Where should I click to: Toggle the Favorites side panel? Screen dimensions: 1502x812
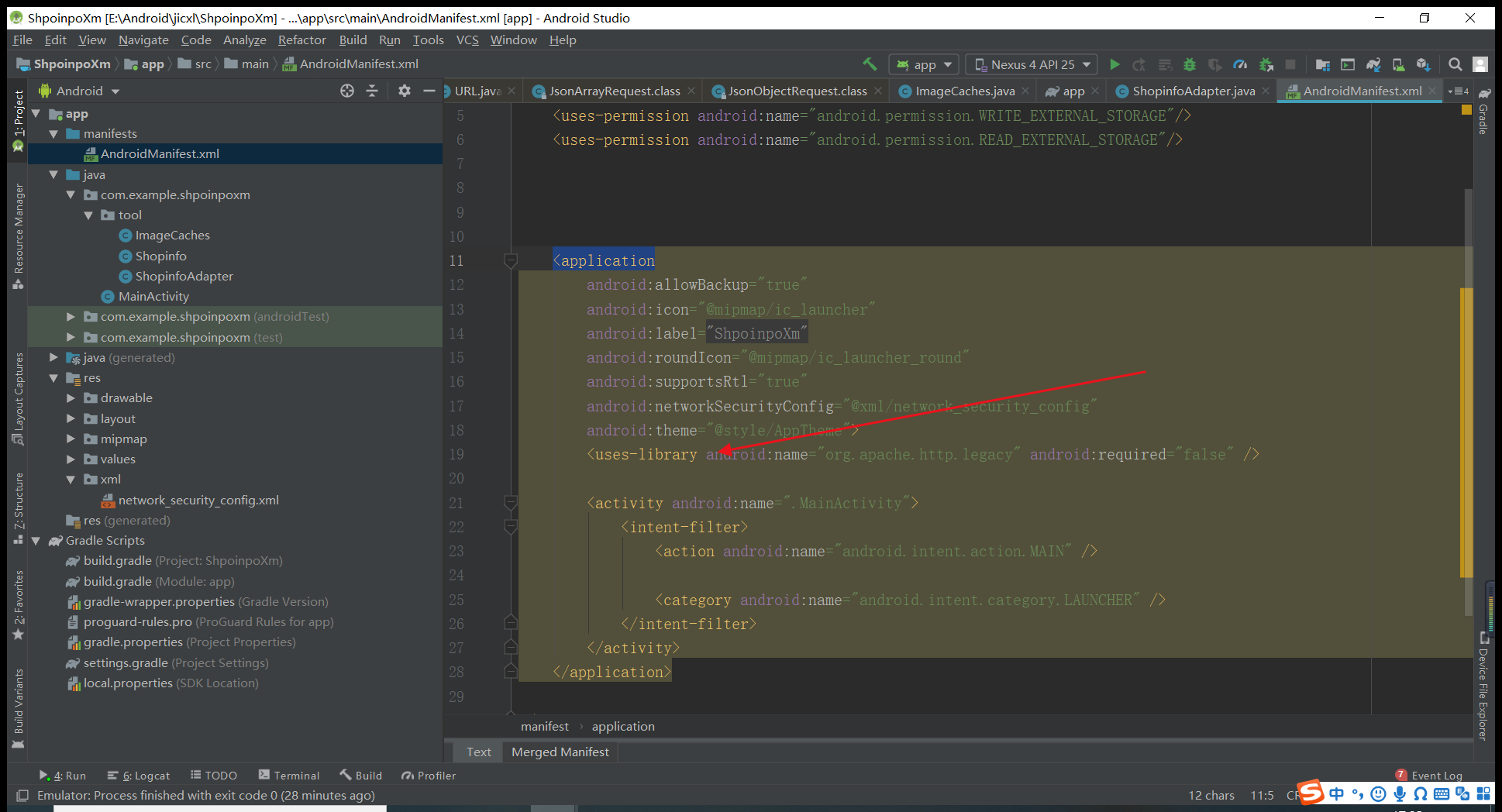pos(19,605)
